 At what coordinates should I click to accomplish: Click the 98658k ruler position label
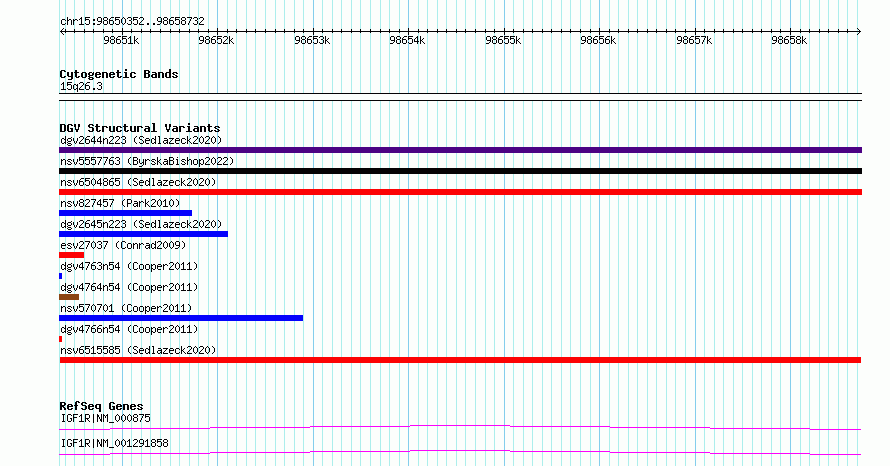(x=789, y=40)
